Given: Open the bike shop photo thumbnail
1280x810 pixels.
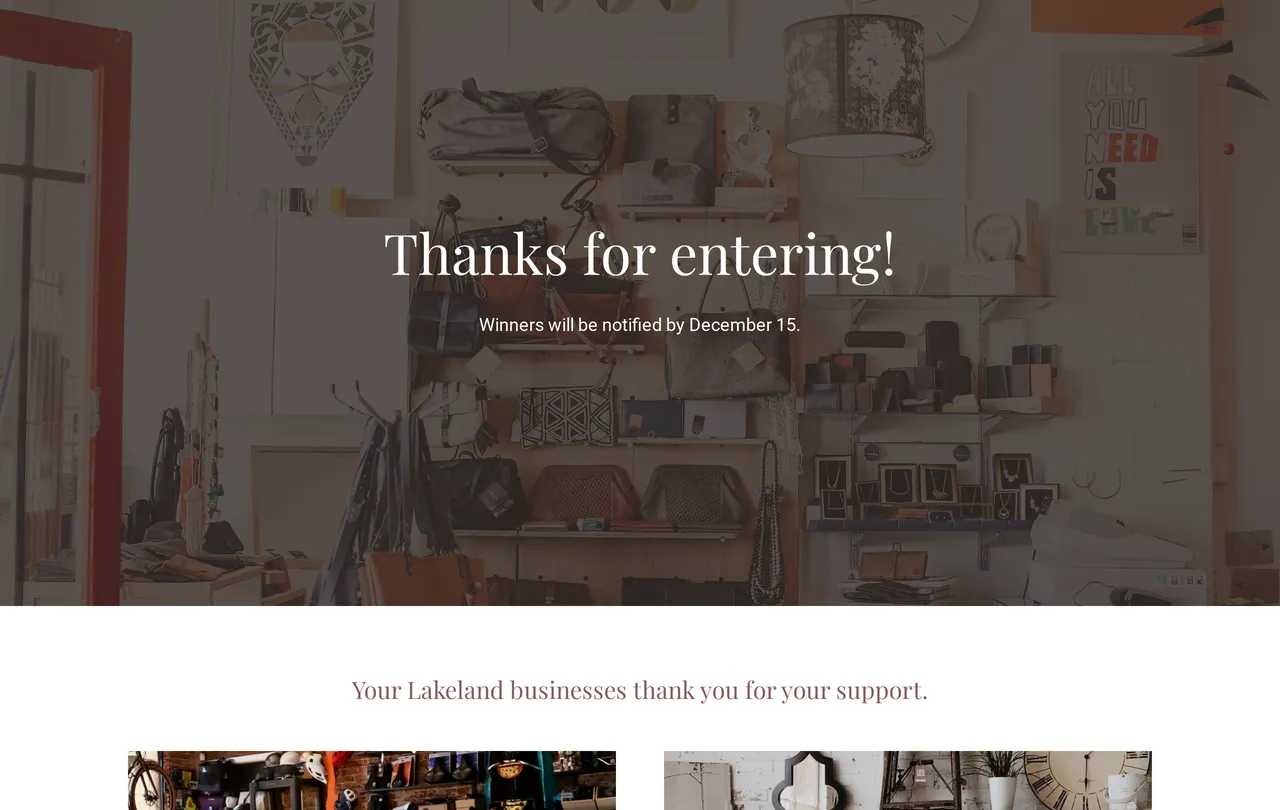Looking at the screenshot, I should 372,781.
